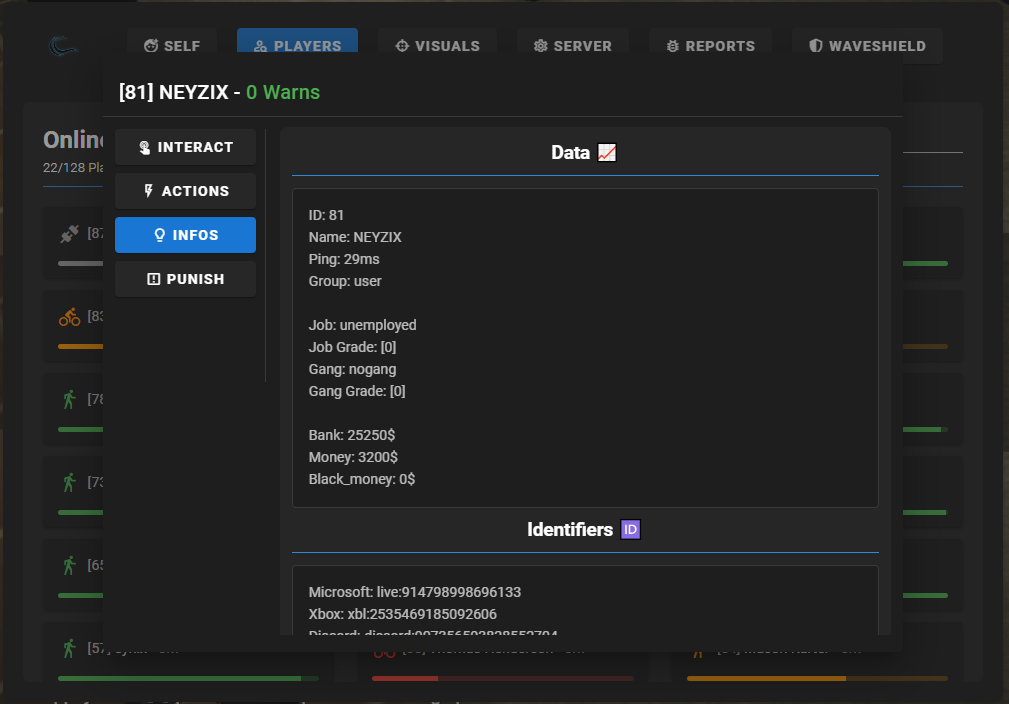Click the PUNISH button in the sidebar

[x=184, y=279]
